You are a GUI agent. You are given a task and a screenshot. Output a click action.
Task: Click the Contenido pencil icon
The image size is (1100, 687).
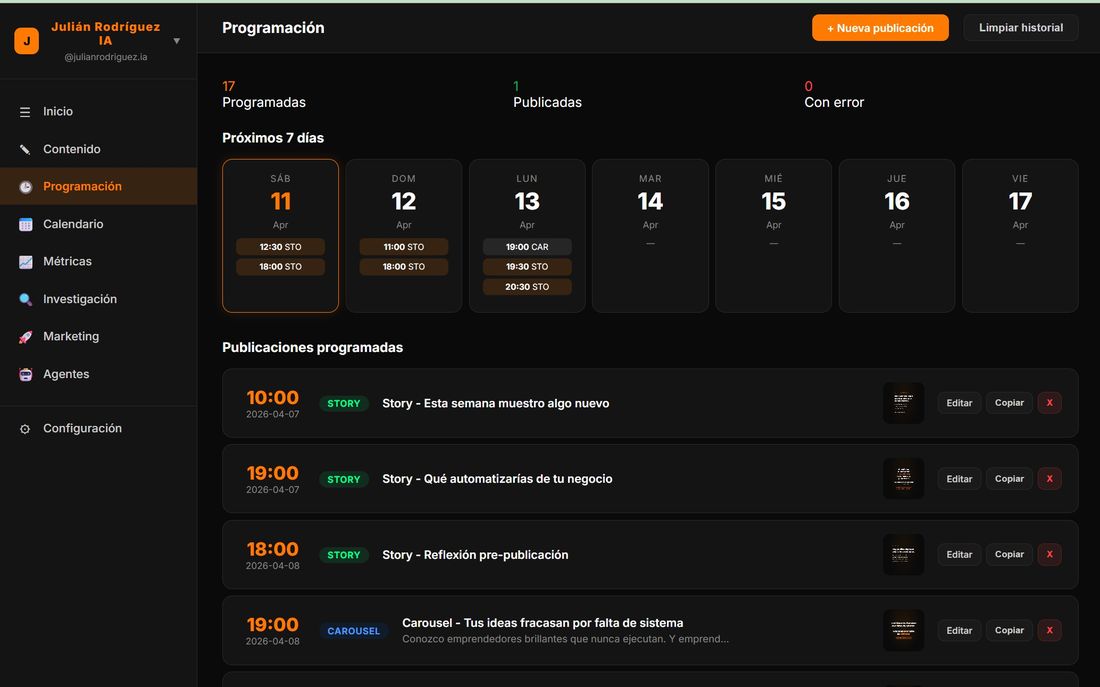click(25, 149)
